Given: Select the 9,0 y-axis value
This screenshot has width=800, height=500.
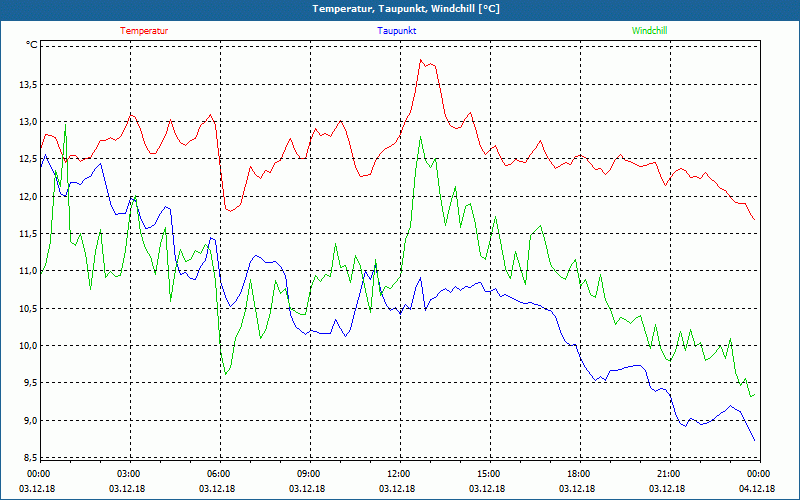Looking at the screenshot, I should click(x=31, y=420).
